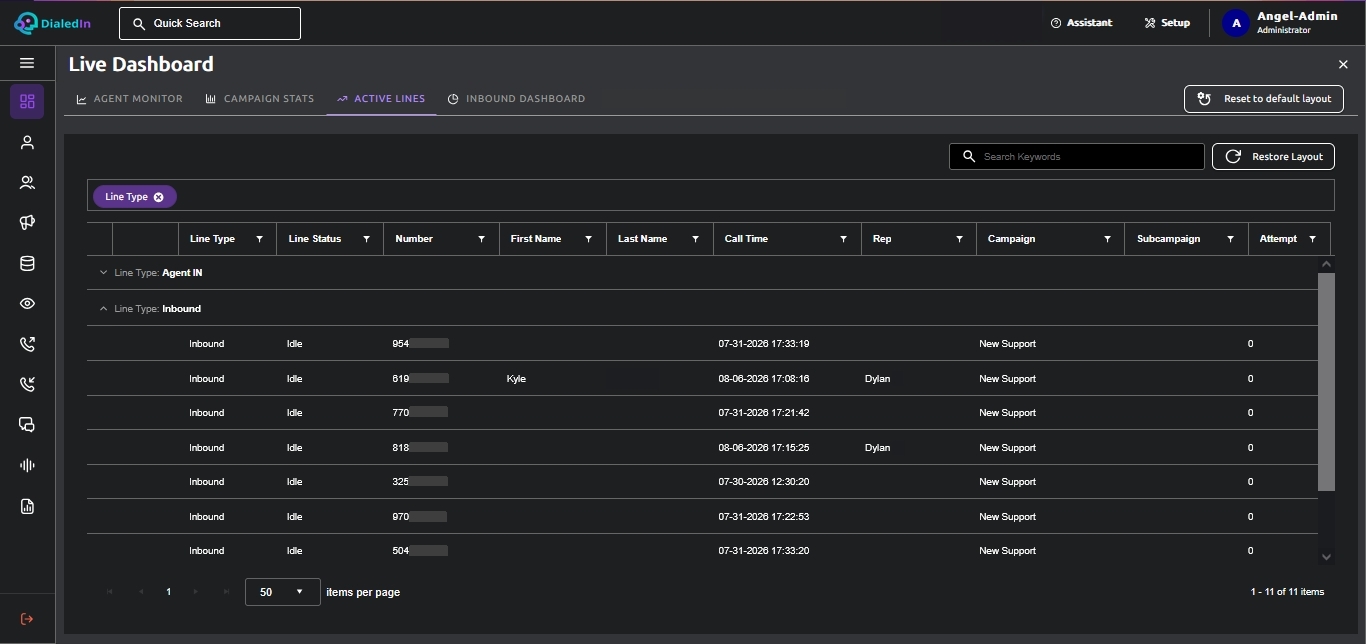Filter the Last Name column
Image resolution: width=1366 pixels, height=644 pixels.
point(696,239)
